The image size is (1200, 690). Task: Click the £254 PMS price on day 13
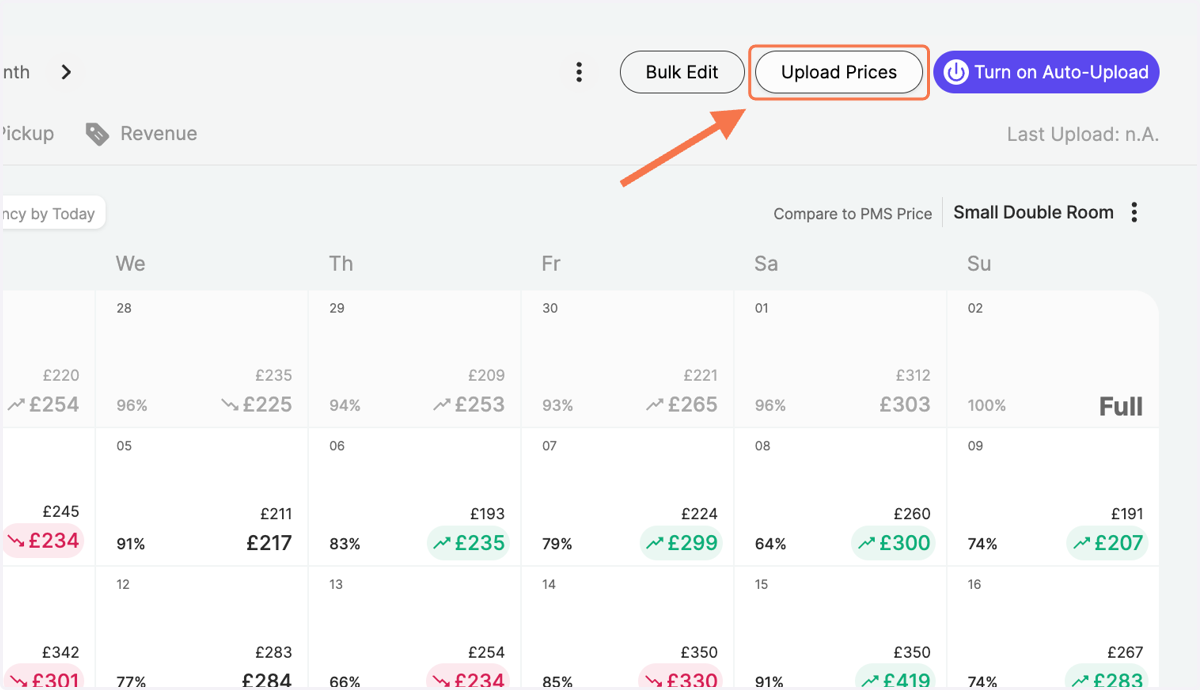coord(487,653)
